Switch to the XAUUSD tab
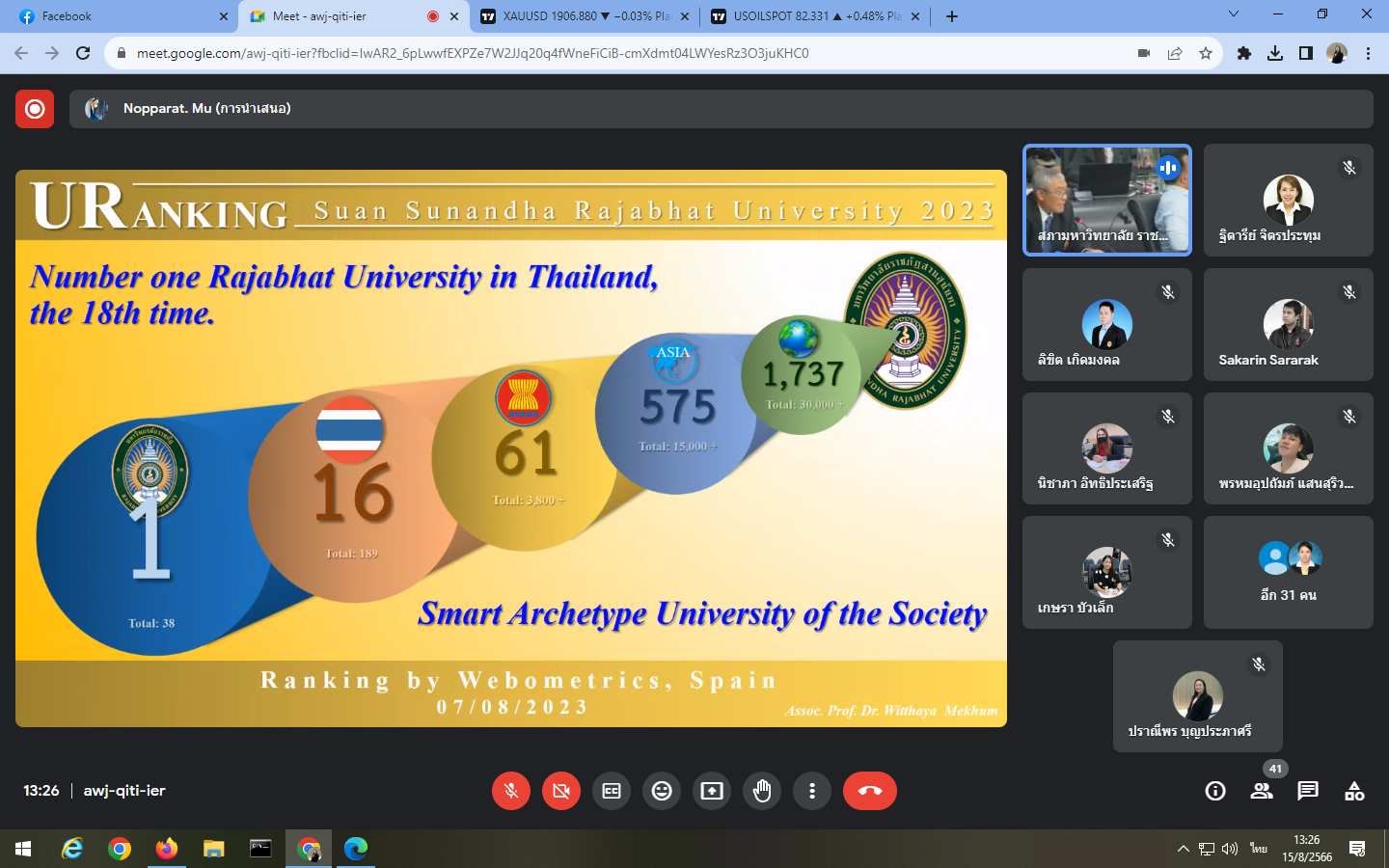This screenshot has width=1389, height=868. (584, 16)
